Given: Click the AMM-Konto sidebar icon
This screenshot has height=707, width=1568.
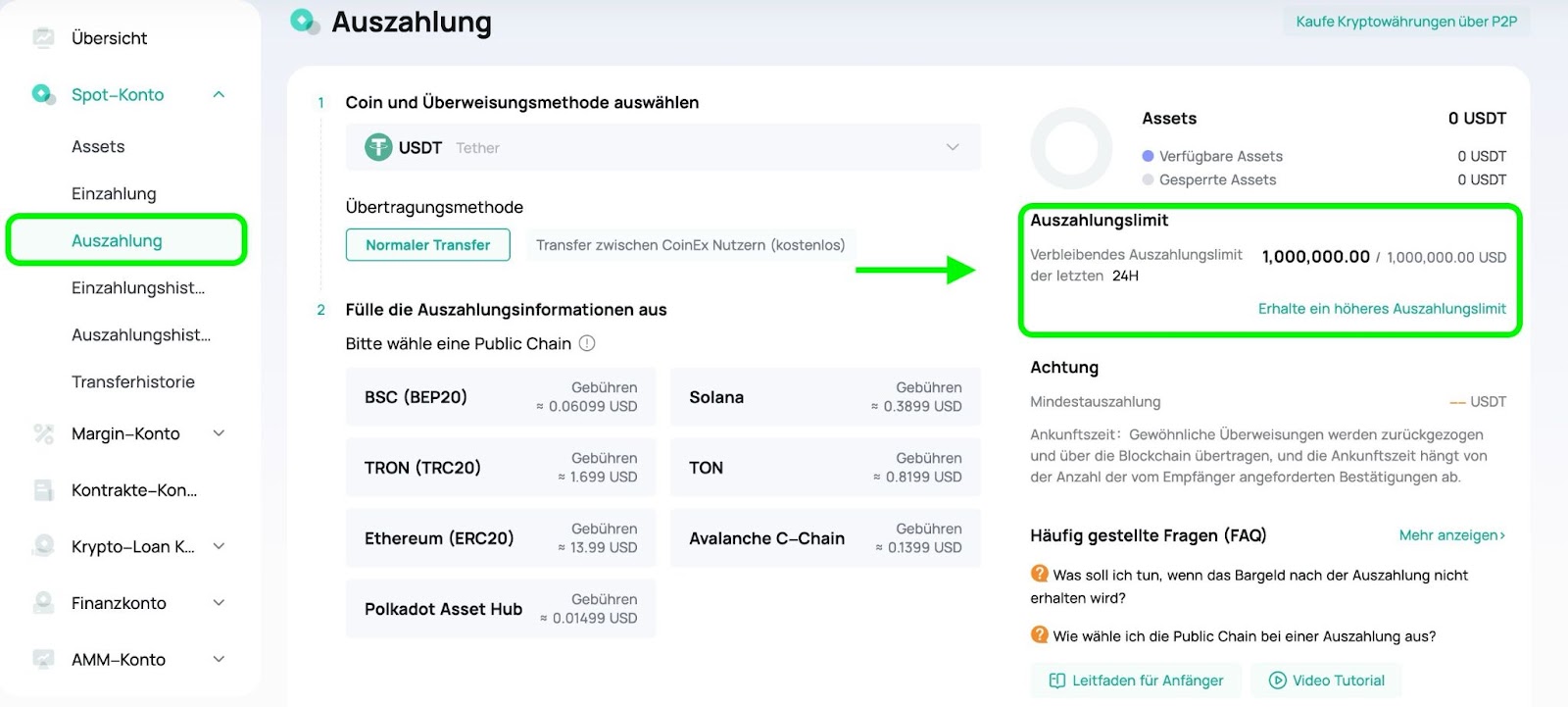Looking at the screenshot, I should click(x=43, y=660).
